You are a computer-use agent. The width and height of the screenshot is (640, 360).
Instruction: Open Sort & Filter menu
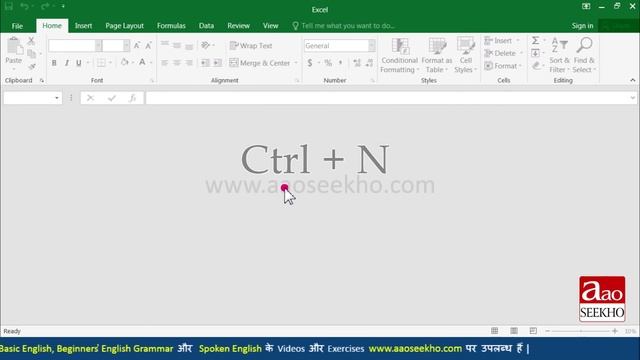[x=559, y=56]
